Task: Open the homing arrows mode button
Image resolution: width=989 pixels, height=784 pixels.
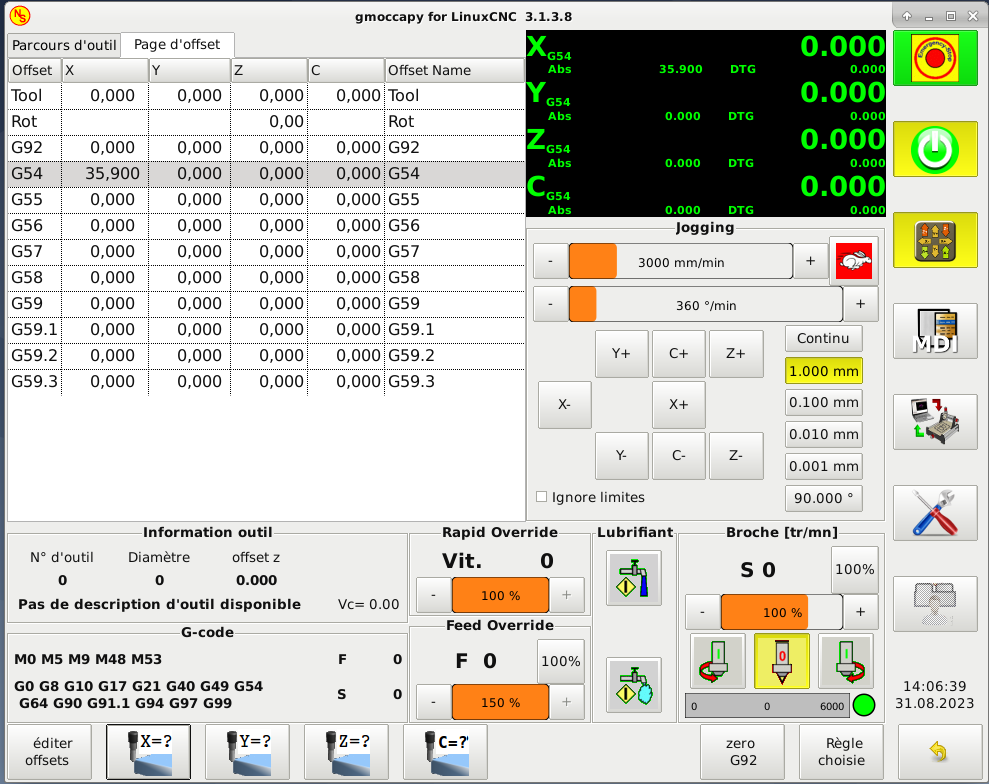Action: point(935,240)
